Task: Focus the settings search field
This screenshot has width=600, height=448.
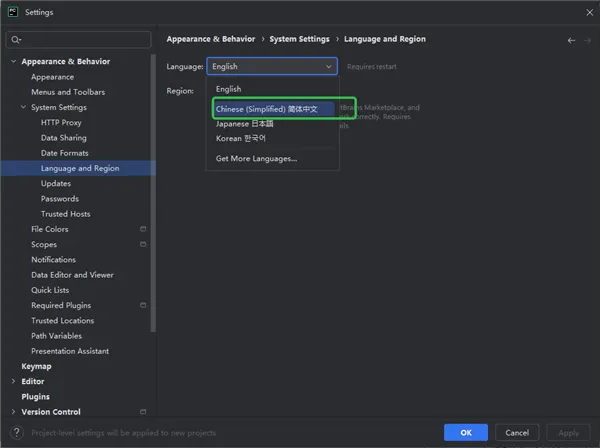Action: [85, 40]
